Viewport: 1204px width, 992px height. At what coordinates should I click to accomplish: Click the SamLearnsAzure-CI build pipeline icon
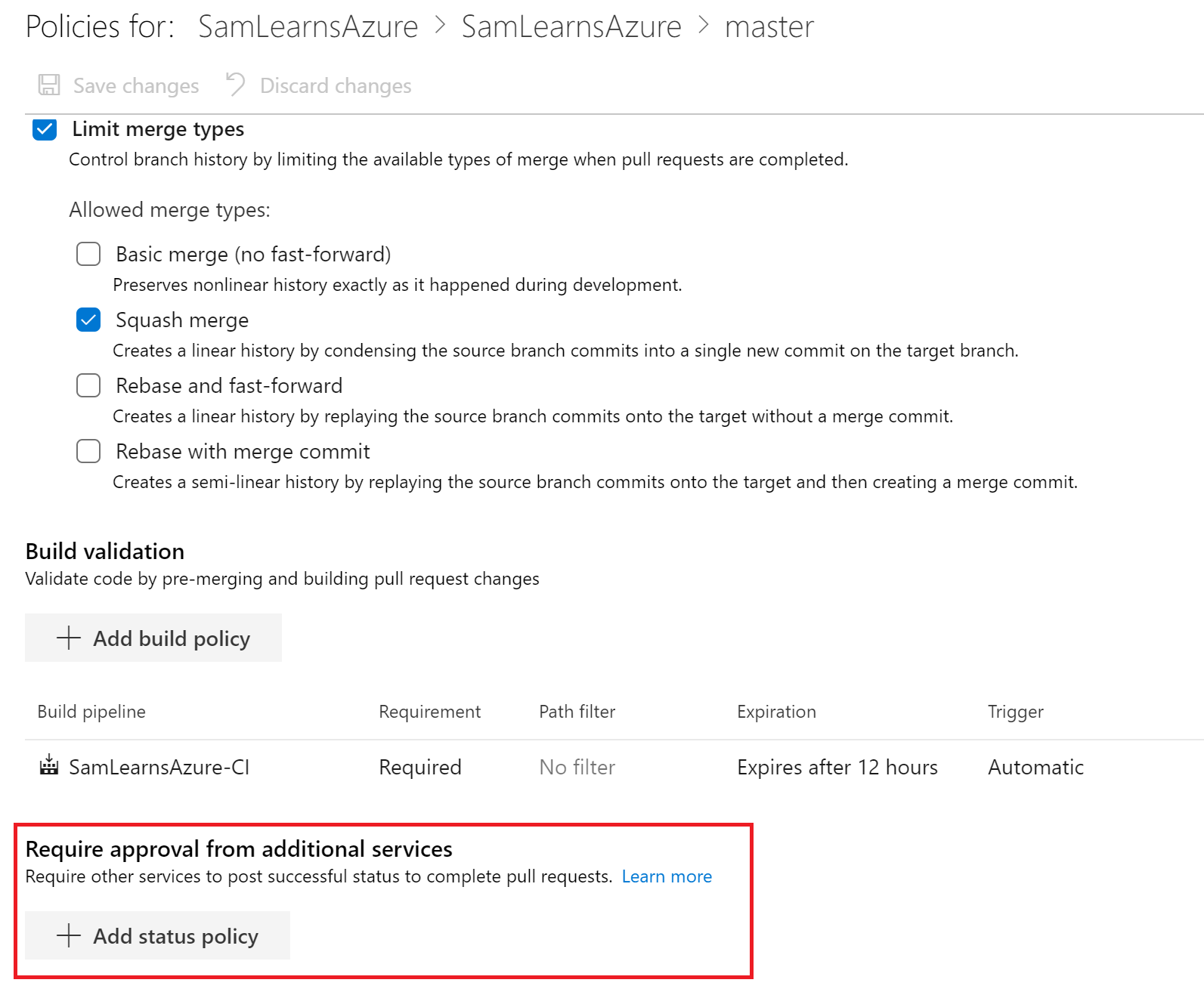click(49, 765)
